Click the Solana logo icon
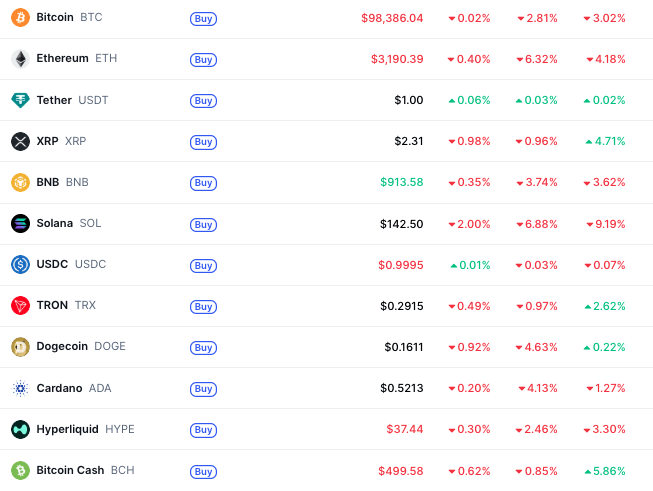The image size is (653, 491). (20, 223)
